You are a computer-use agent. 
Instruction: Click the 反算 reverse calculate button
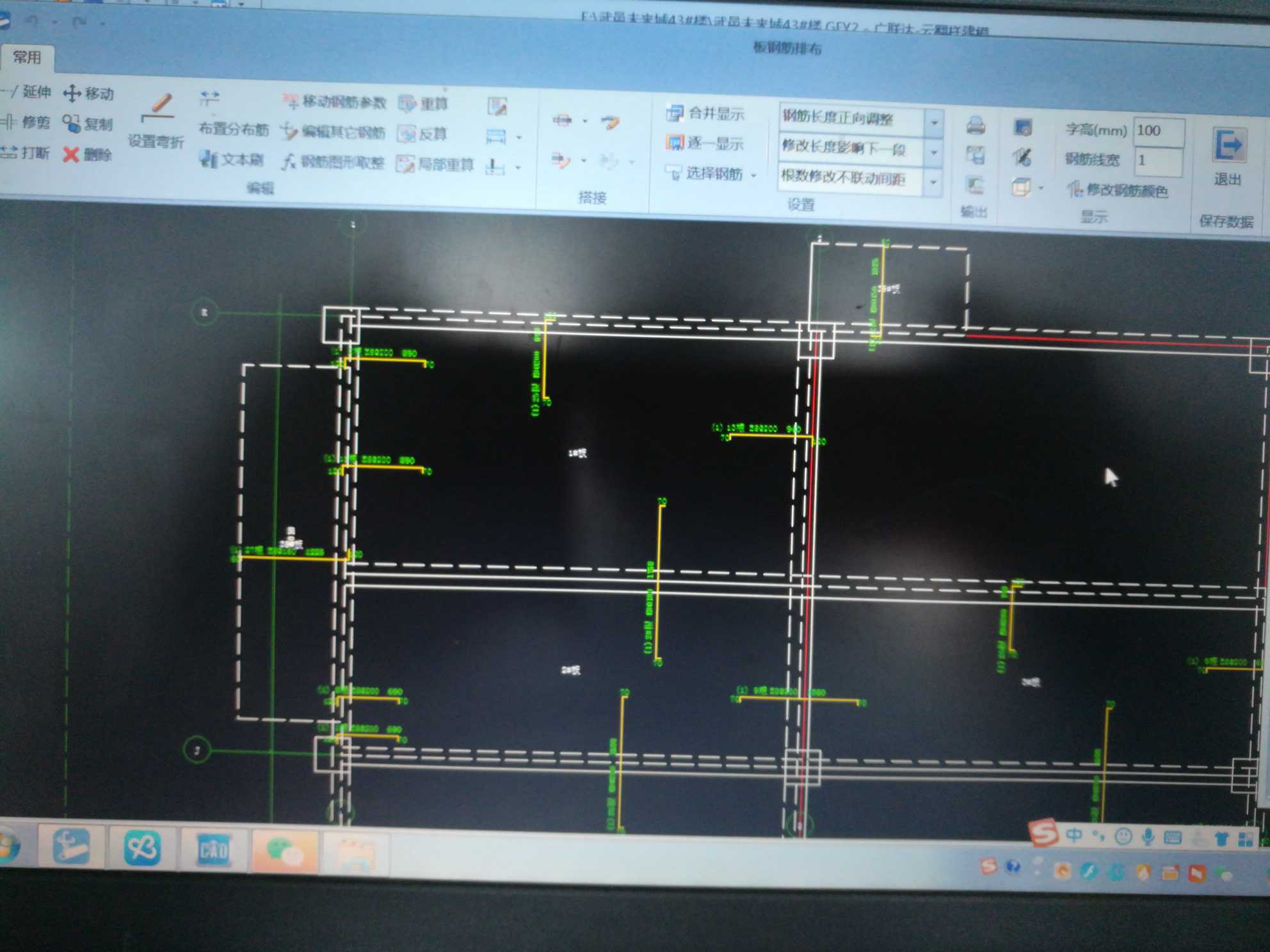tap(422, 134)
